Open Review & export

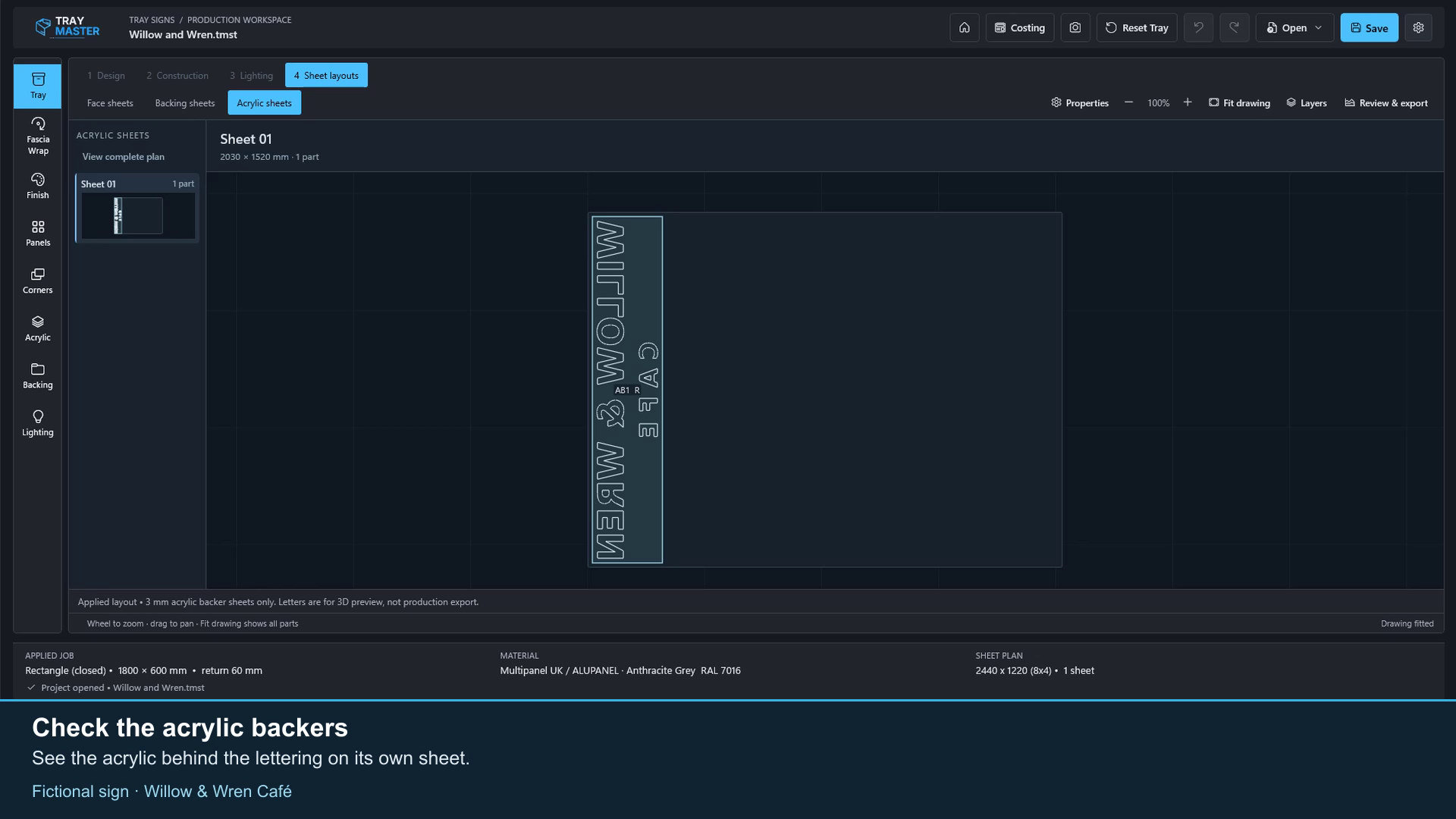click(x=1385, y=102)
